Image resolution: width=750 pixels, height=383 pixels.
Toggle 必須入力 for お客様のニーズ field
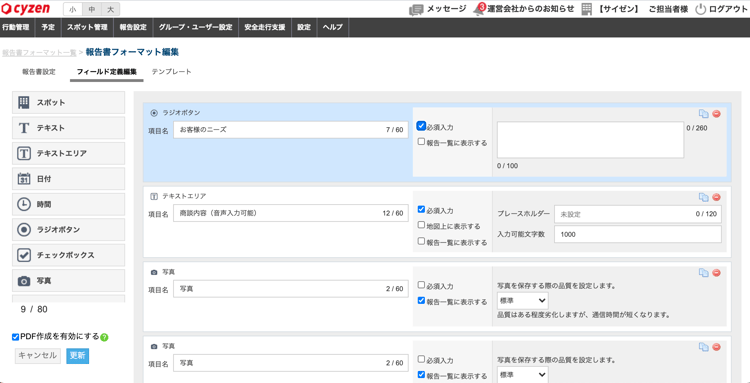[421, 126]
